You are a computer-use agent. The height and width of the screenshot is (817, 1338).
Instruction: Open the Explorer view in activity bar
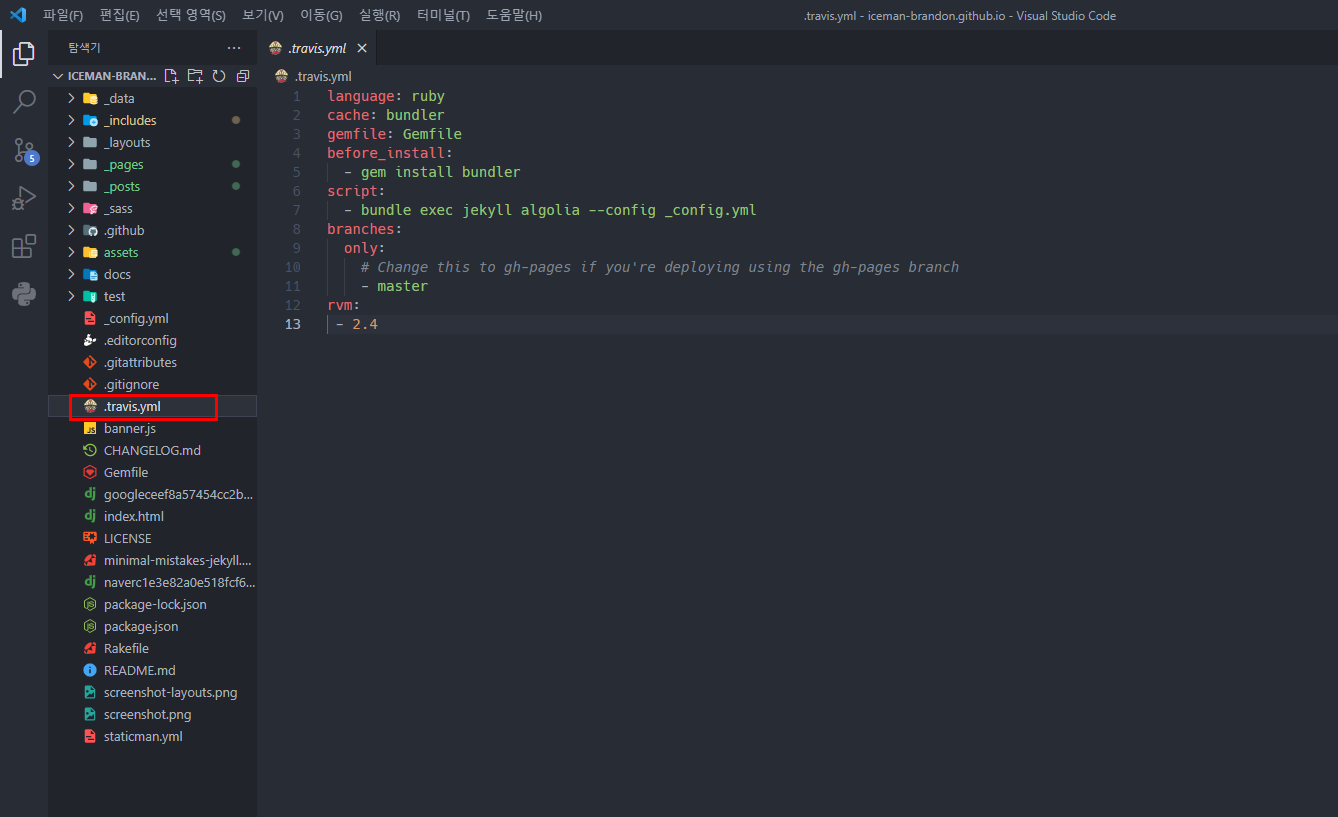point(24,54)
